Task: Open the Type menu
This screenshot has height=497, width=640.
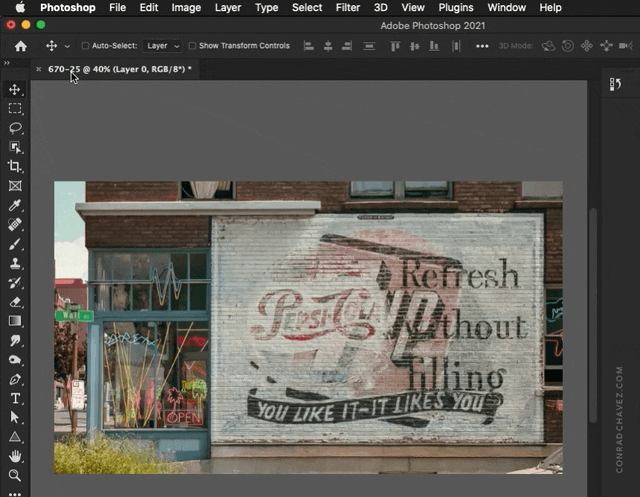Action: 266,7
